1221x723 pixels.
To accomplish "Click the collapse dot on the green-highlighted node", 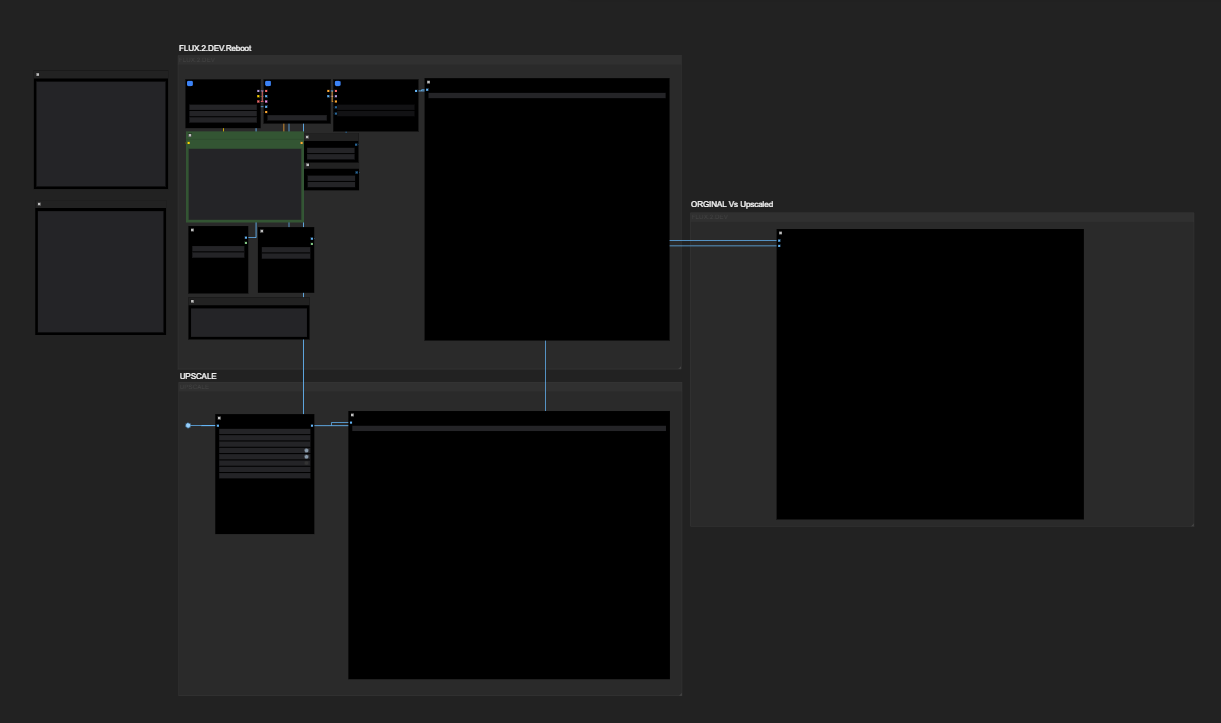I will click(x=190, y=135).
